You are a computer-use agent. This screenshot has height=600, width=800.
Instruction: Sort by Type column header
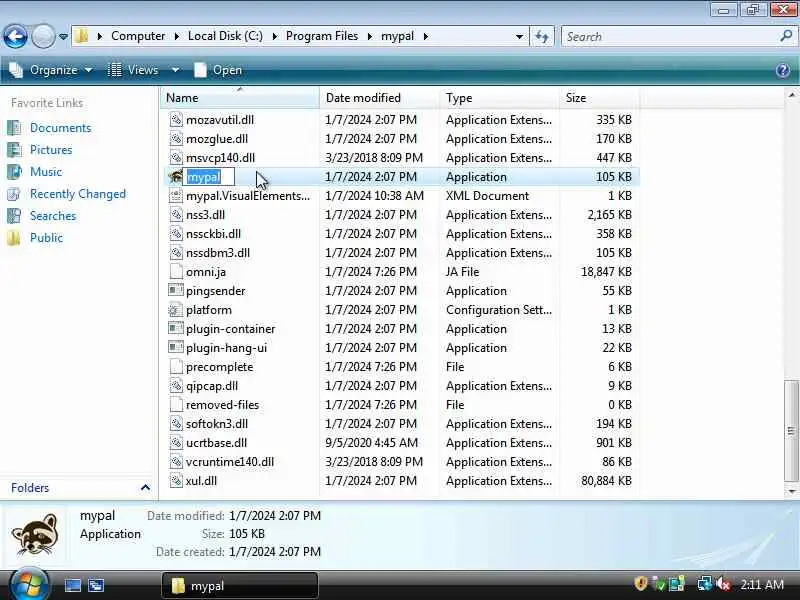[x=499, y=97]
